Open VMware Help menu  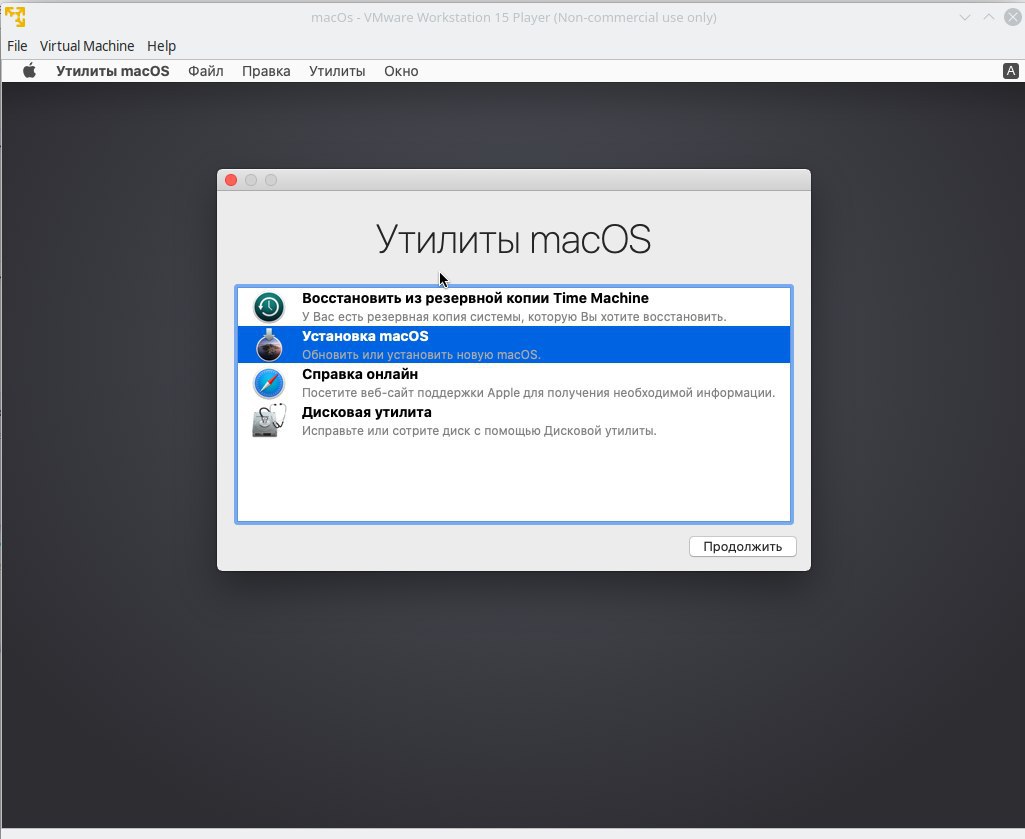point(161,46)
